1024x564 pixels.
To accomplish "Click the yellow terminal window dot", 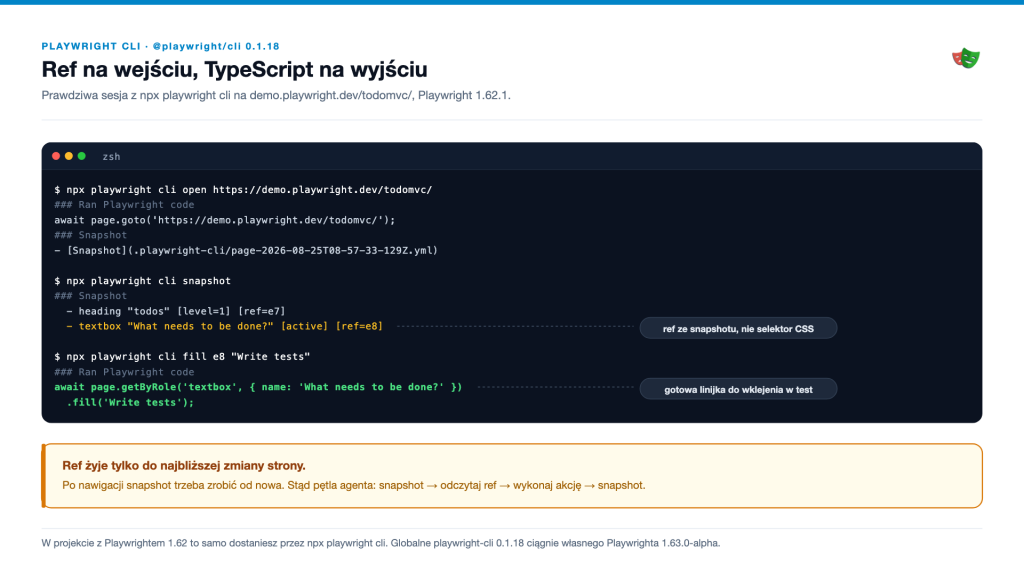I will tap(69, 156).
